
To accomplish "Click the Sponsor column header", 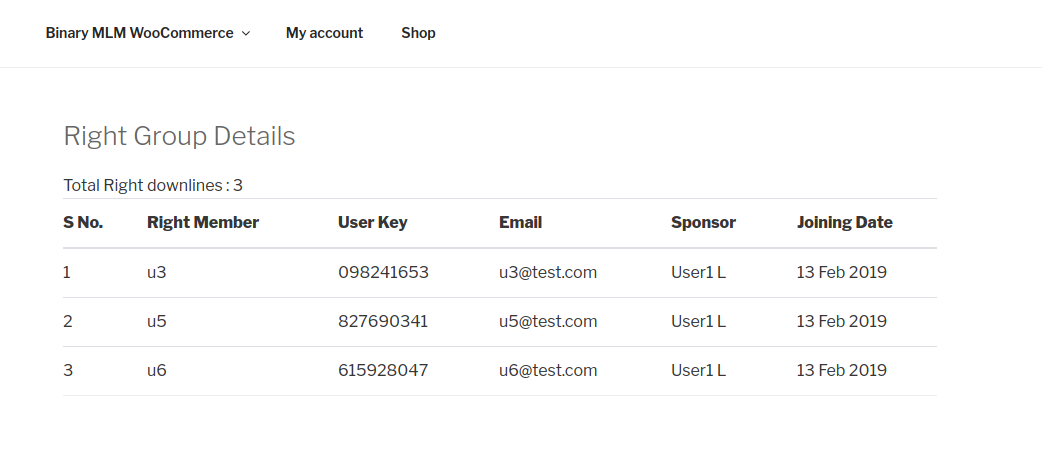I will [703, 223].
